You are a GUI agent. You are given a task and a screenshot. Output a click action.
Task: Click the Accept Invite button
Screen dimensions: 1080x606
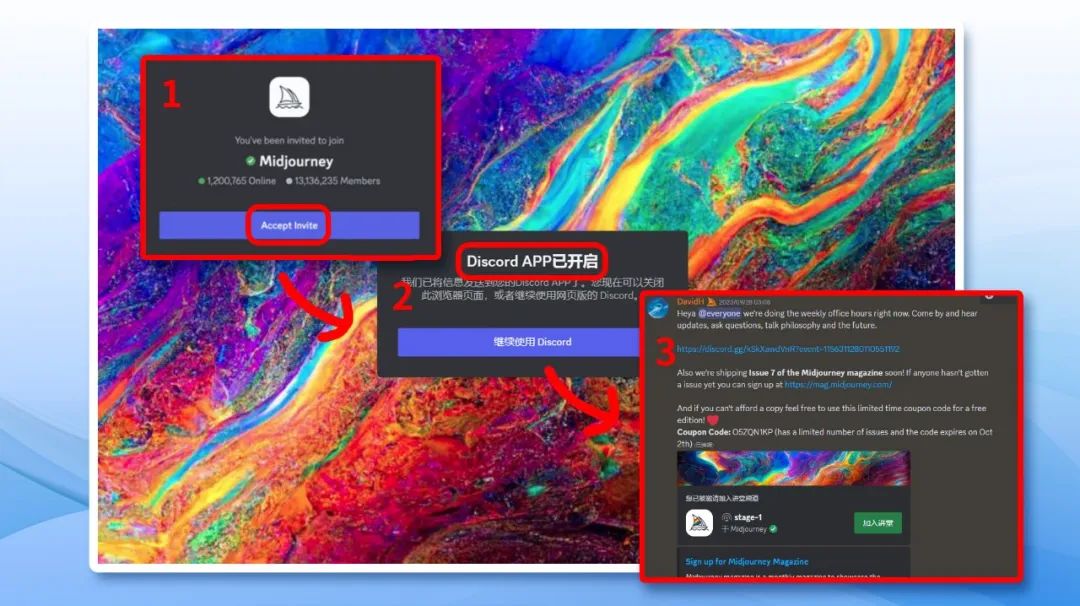(289, 225)
